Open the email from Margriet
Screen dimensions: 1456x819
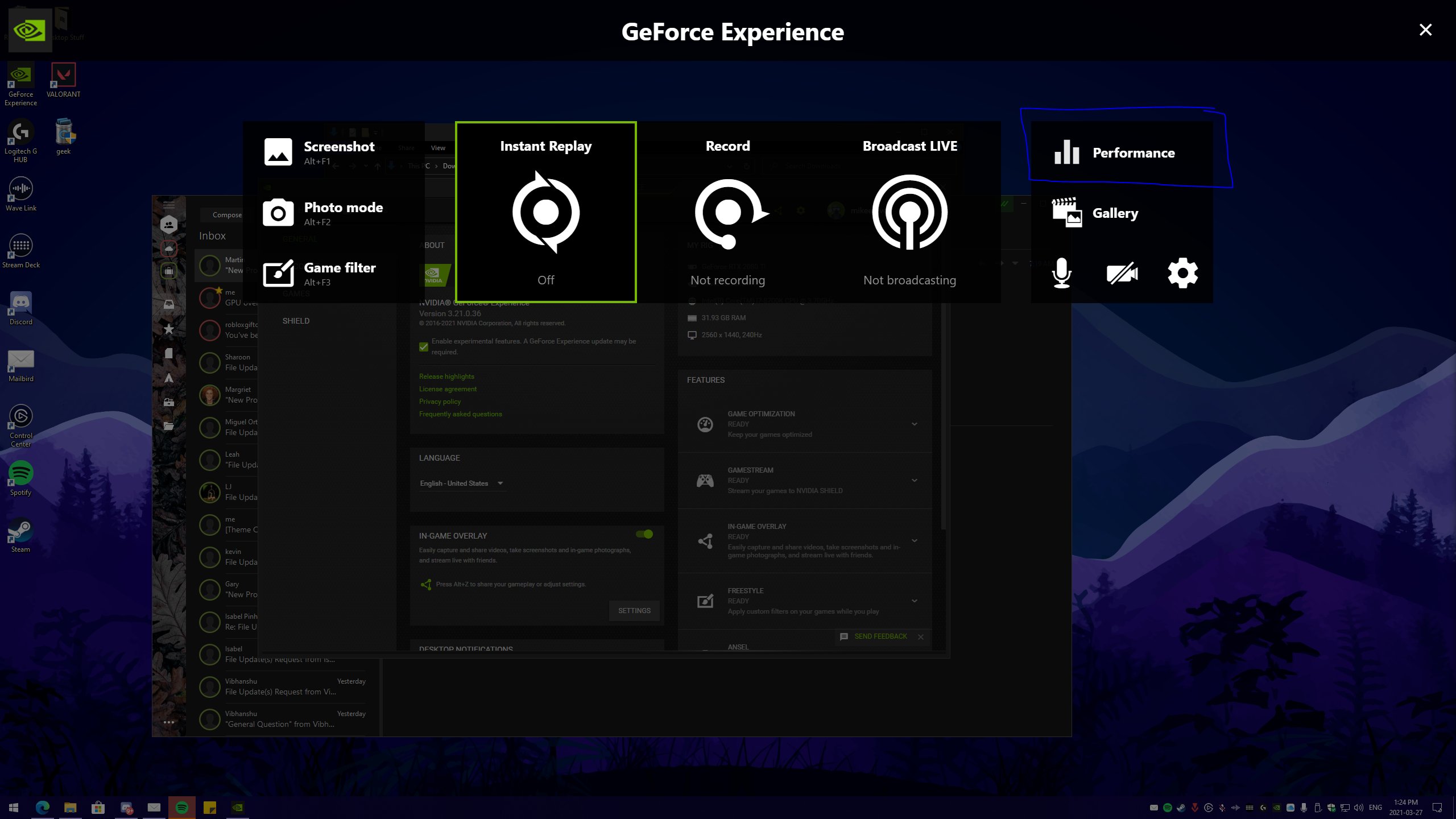[x=226, y=395]
